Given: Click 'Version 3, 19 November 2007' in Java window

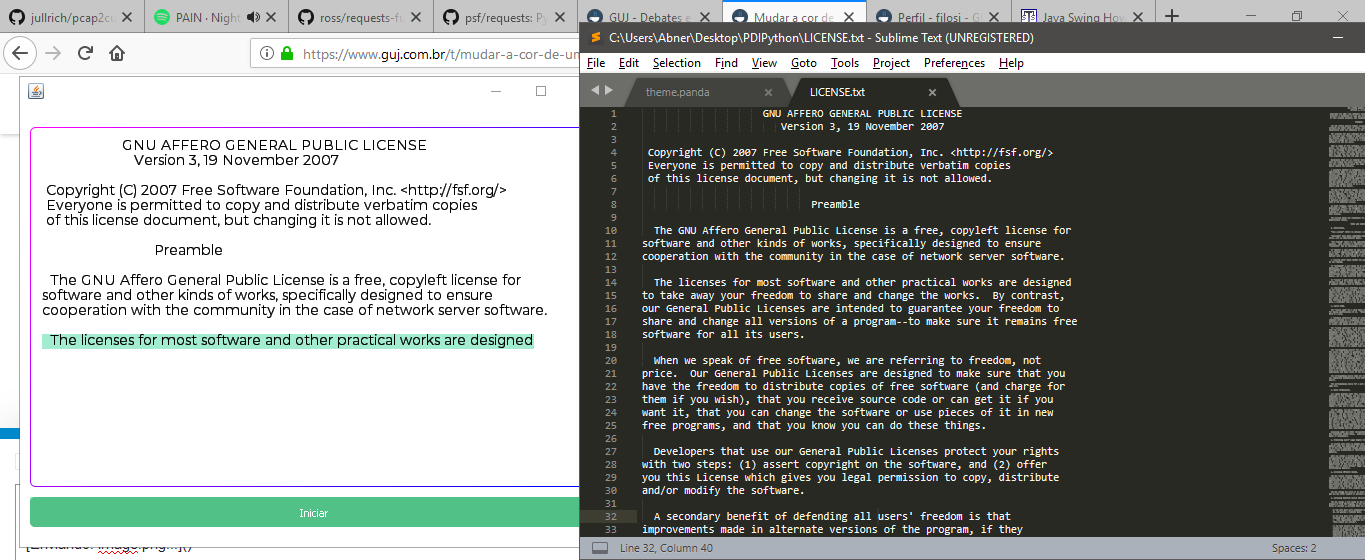Looking at the screenshot, I should pos(236,160).
